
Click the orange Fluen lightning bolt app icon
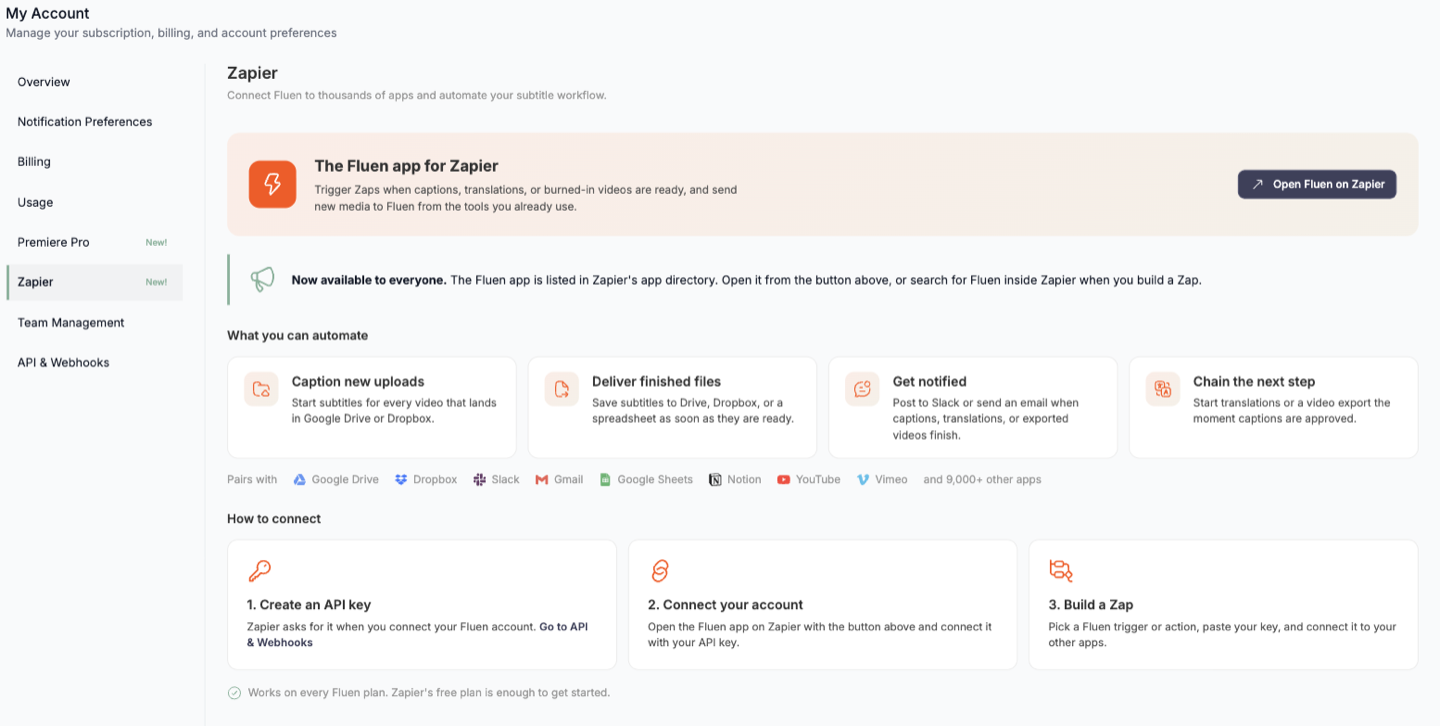tap(272, 184)
